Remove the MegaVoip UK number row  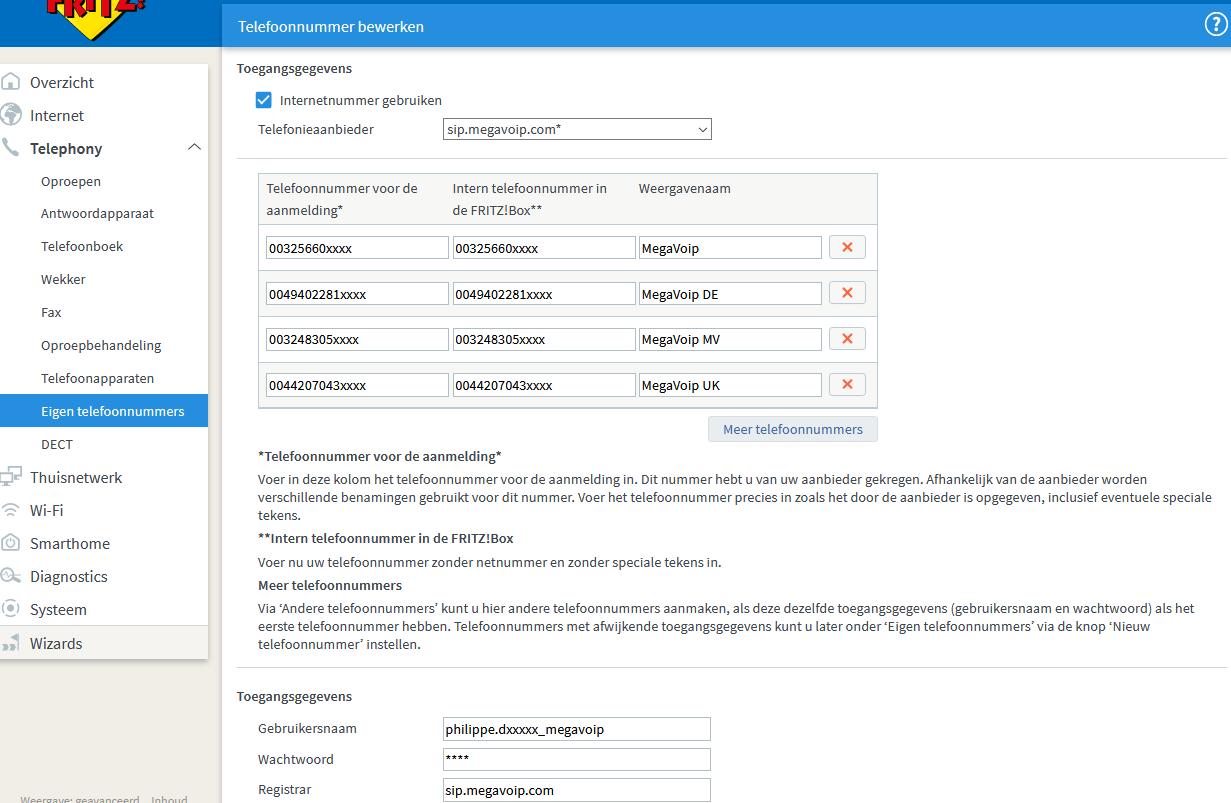847,385
